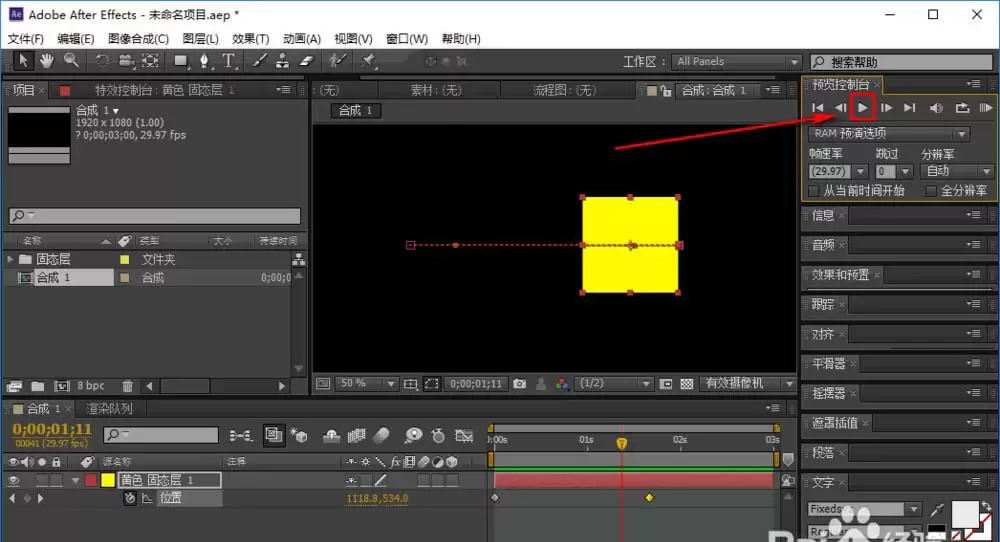Open 有效摄像机 view dropdown

pyautogui.click(x=747, y=383)
